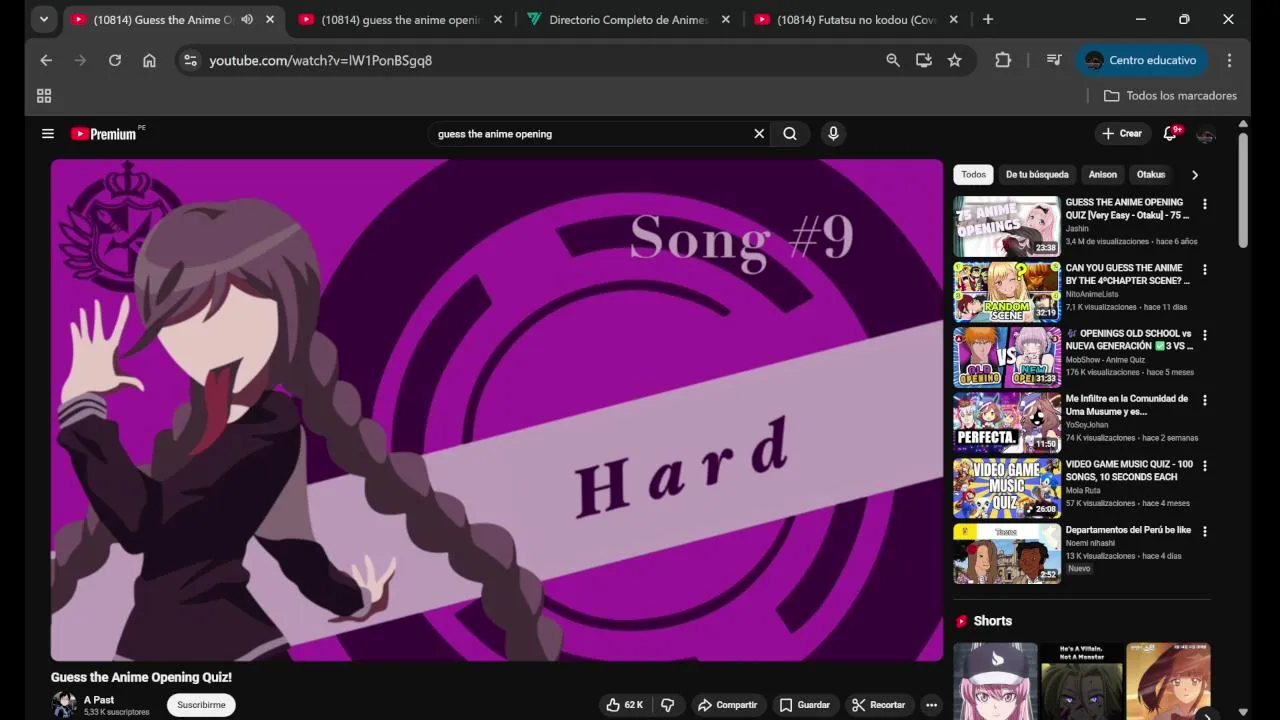The height and width of the screenshot is (720, 1280).
Task: Mute the tab via speaker icon on first tab
Action: click(x=247, y=19)
